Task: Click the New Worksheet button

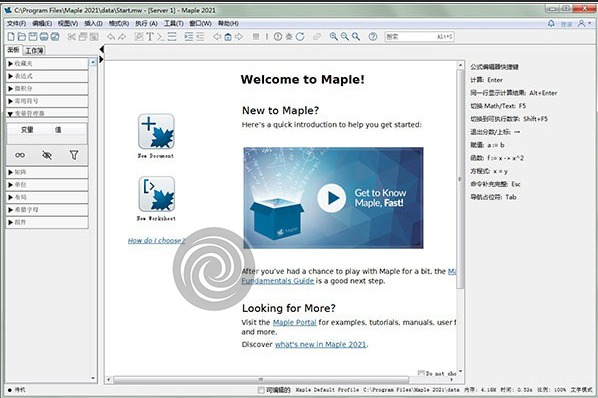Action: click(x=156, y=199)
